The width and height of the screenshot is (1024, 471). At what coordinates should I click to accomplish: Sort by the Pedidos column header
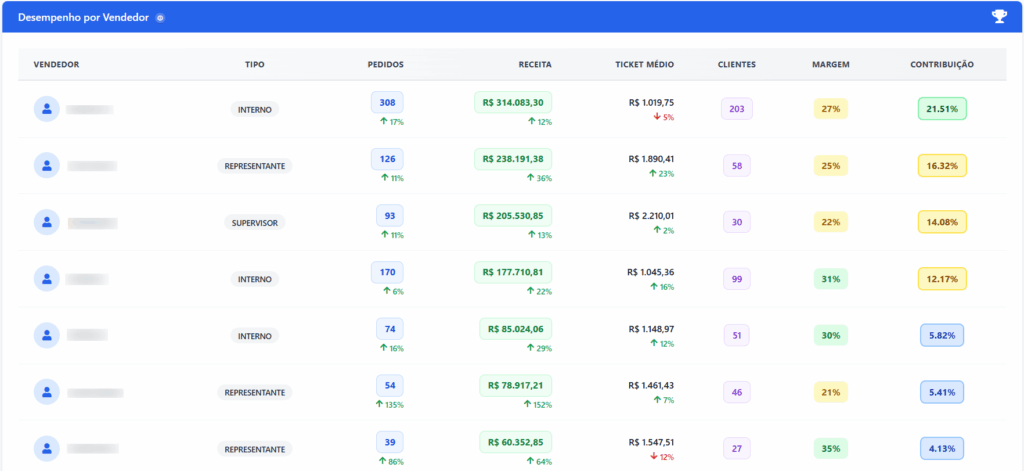386,65
